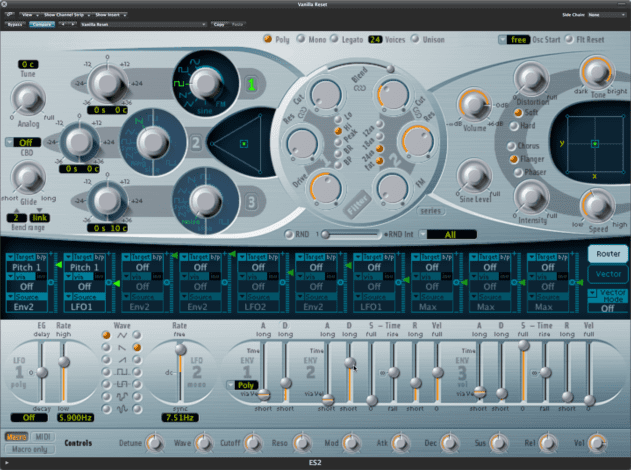
Task: Click the RND Int horizontal slider
Action: point(350,234)
